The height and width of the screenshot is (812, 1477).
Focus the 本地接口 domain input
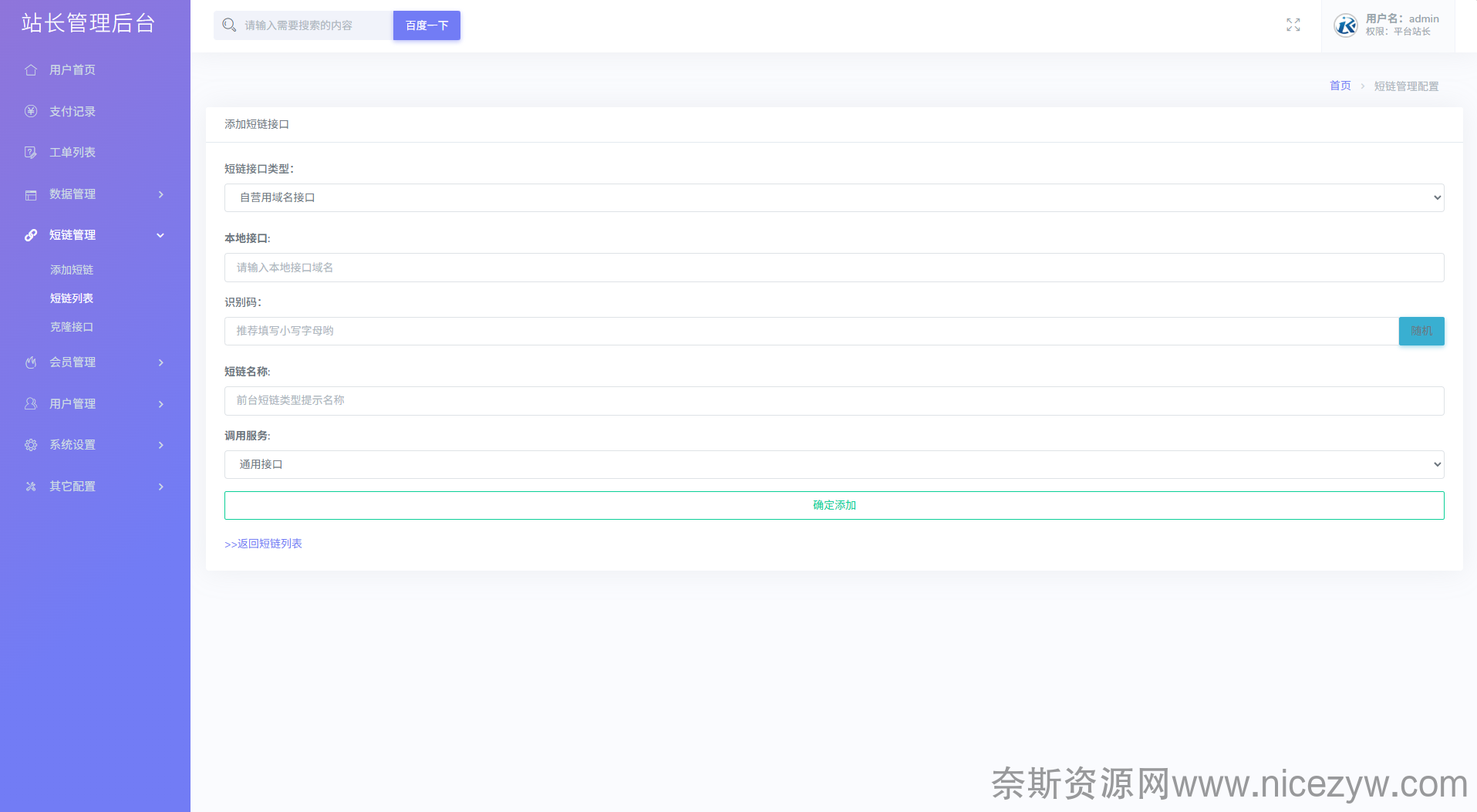pyautogui.click(x=834, y=268)
